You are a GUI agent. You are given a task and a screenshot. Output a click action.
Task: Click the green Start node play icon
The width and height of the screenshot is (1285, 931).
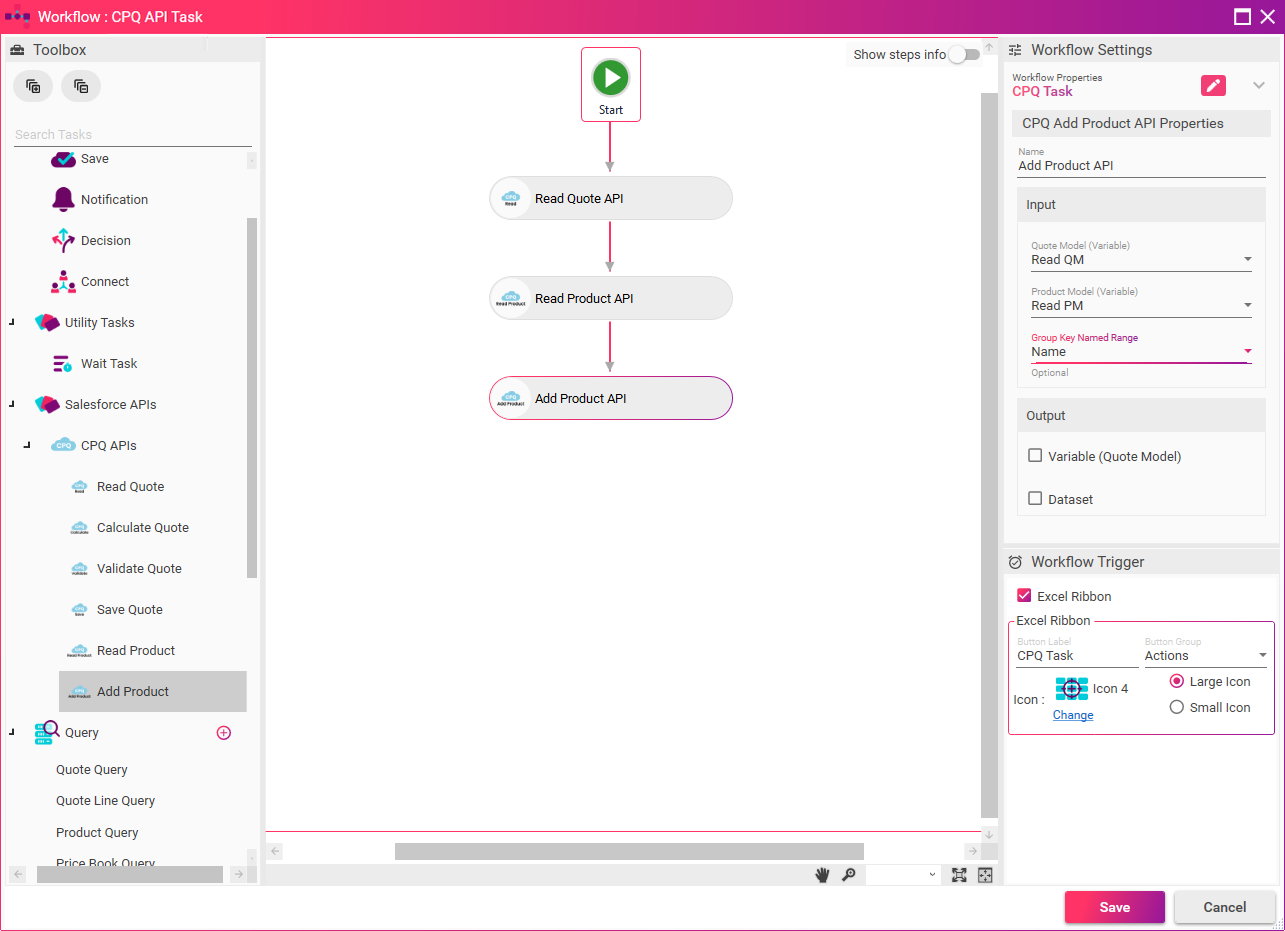point(610,77)
